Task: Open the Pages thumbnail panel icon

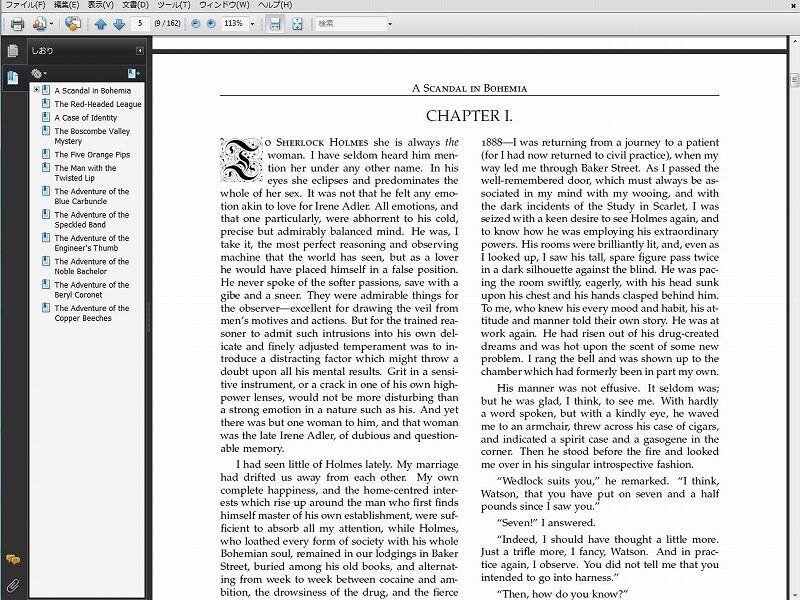Action: click(x=13, y=51)
